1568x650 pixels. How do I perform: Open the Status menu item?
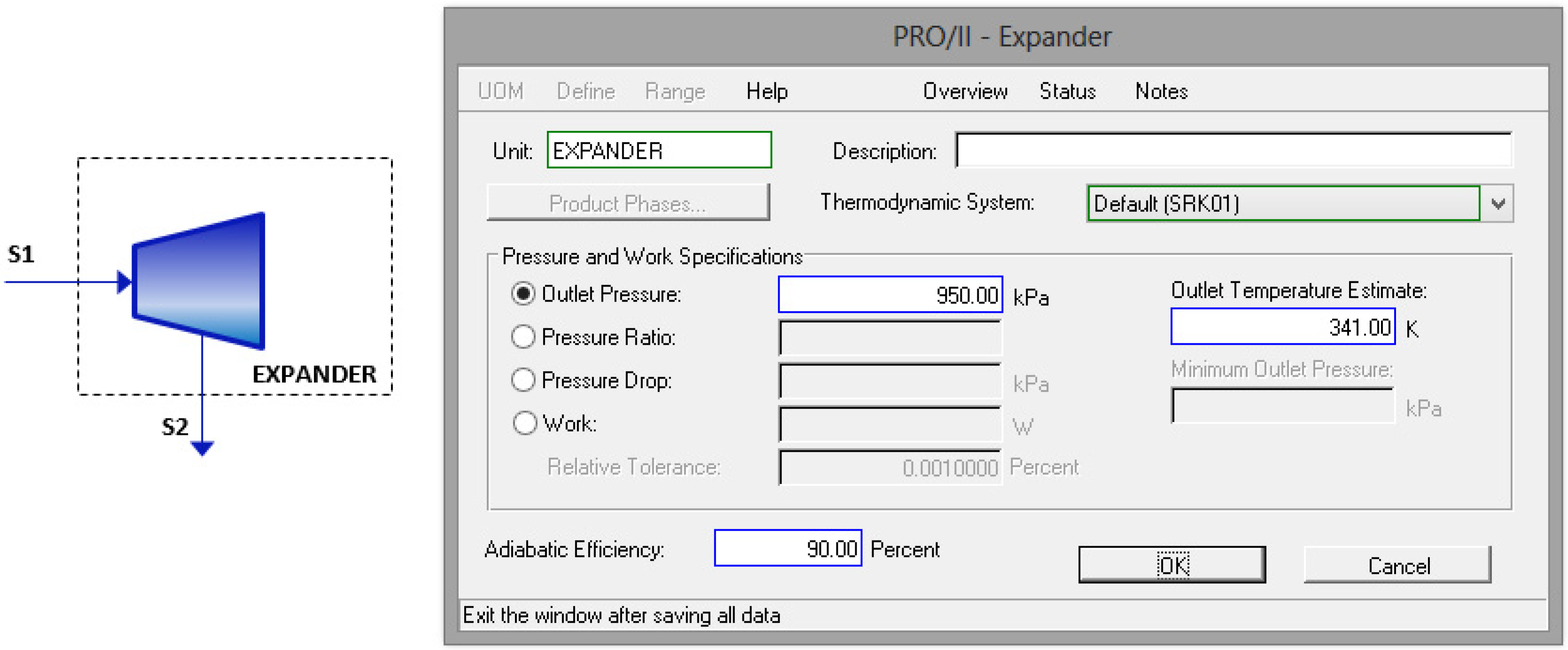point(1068,91)
